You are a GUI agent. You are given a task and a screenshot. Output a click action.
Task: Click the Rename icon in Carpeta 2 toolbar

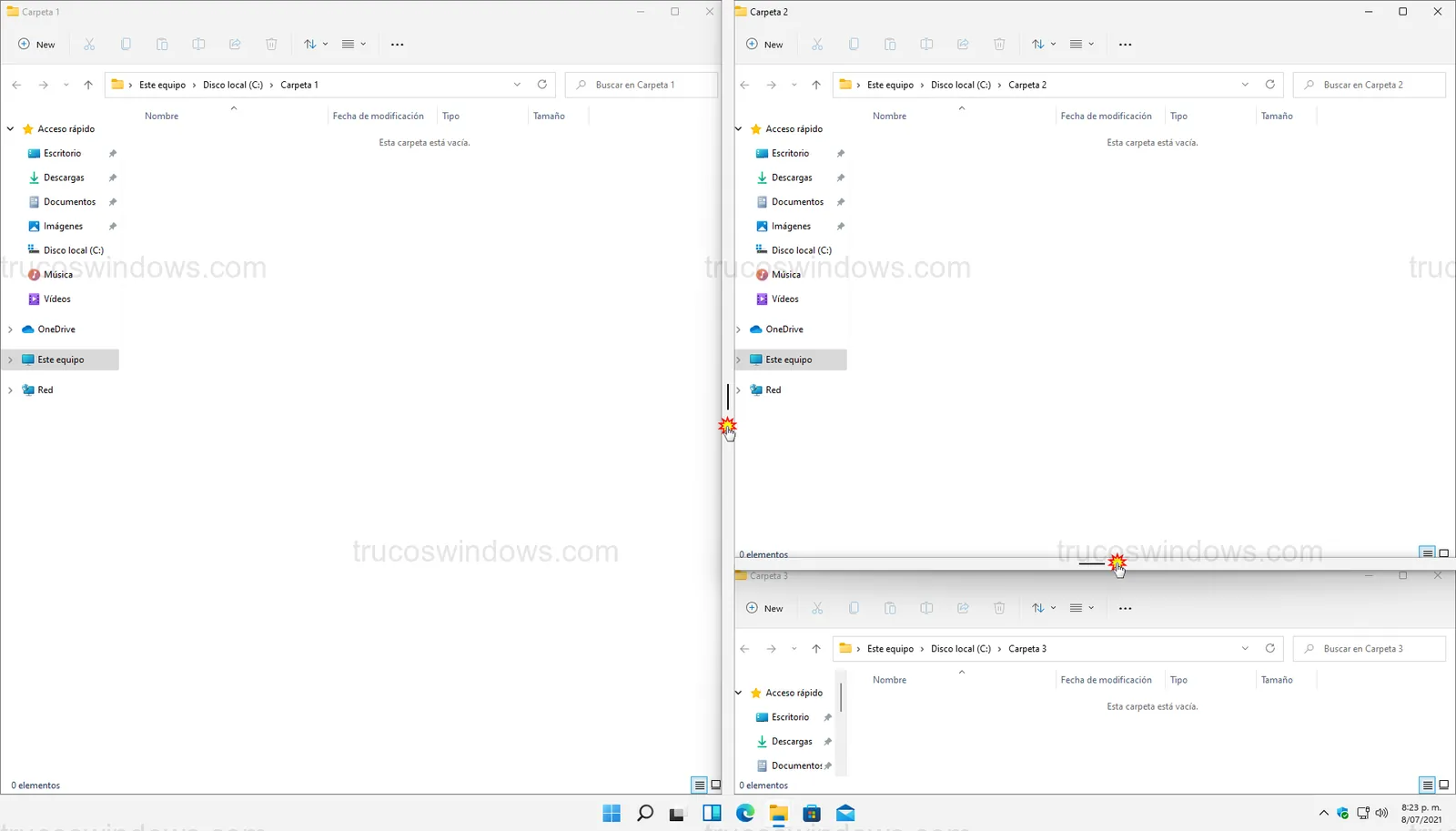[926, 45]
